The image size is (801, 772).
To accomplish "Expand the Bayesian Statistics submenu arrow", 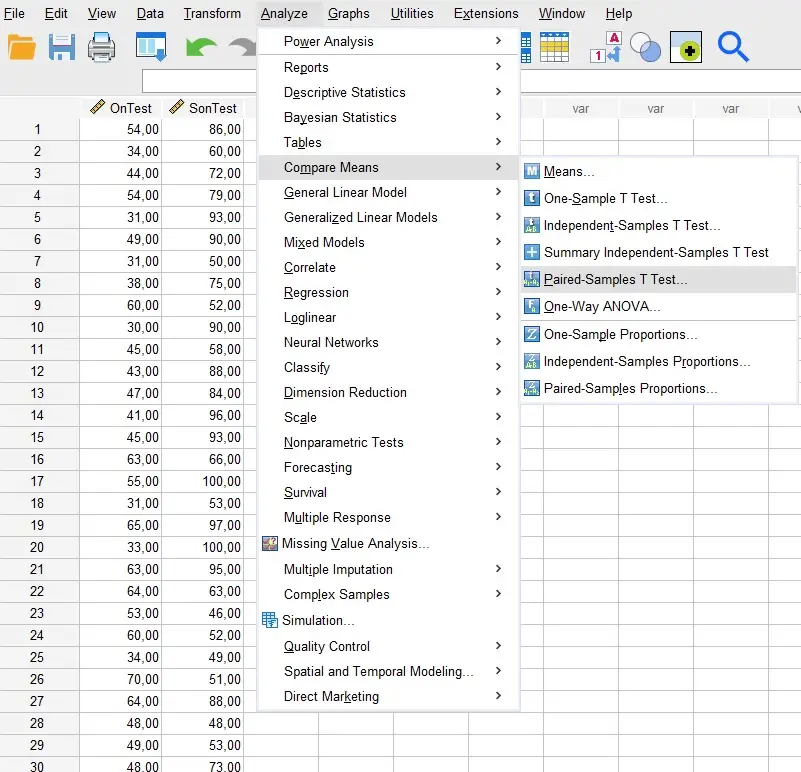I will tap(499, 116).
